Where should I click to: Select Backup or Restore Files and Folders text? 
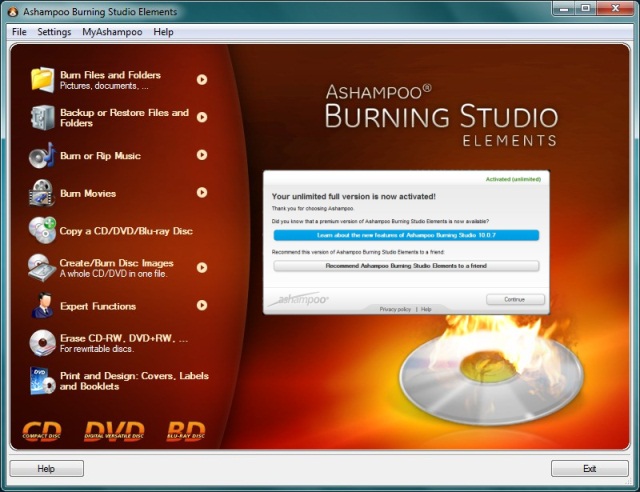(124, 118)
